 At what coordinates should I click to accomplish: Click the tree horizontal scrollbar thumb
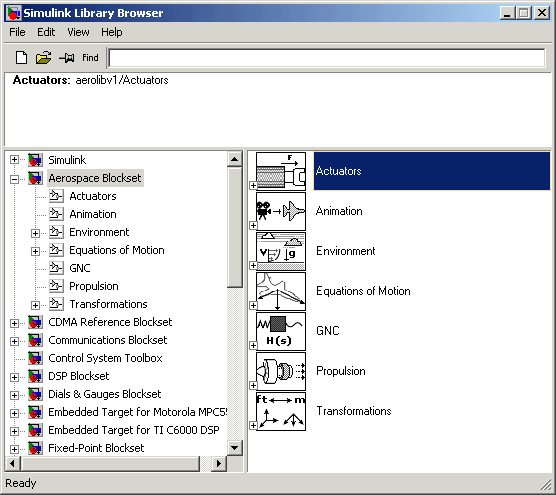click(x=110, y=463)
